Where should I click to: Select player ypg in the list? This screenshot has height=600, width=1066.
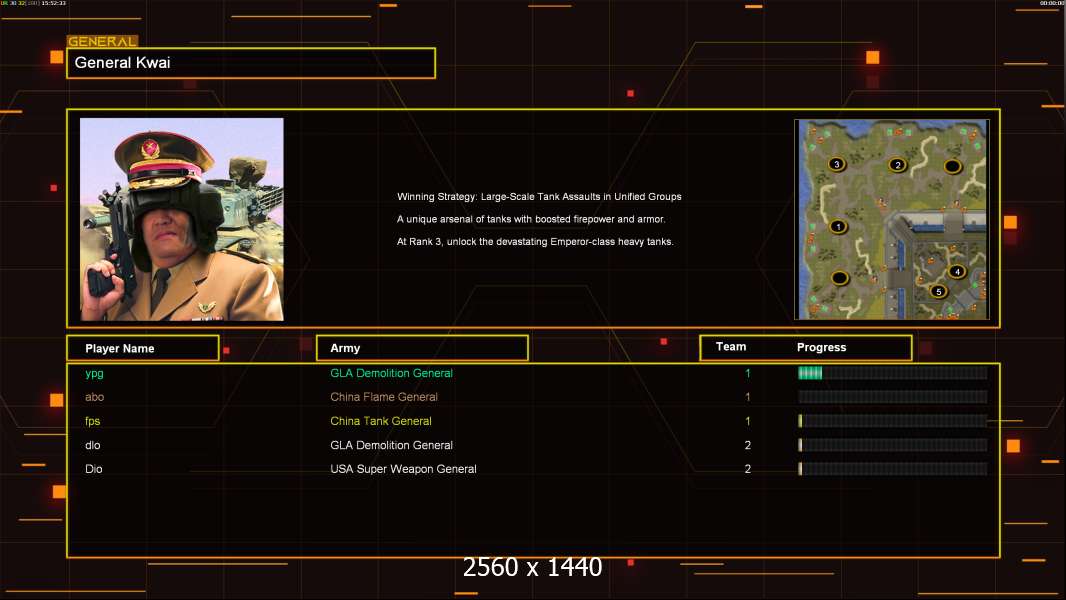click(x=94, y=373)
